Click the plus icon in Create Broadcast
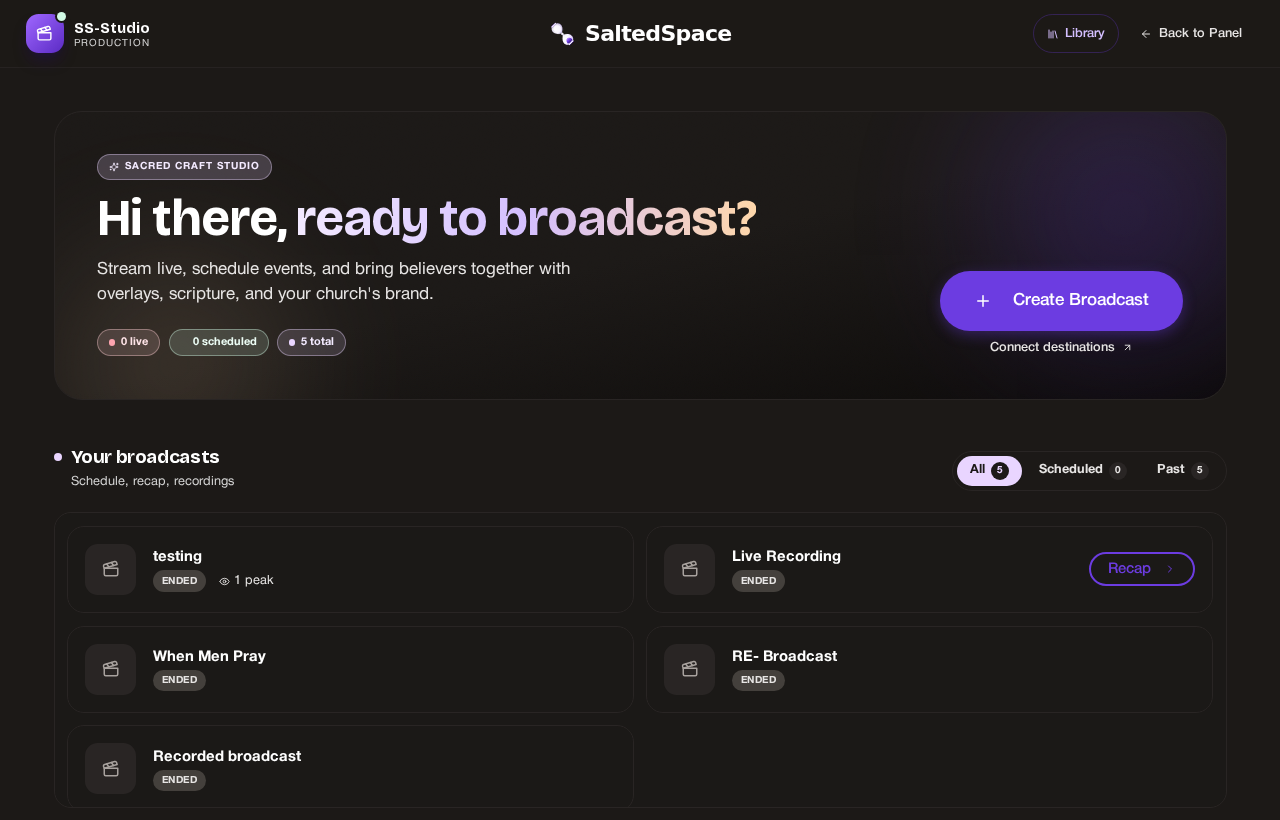Screen dimensions: 1280x820 (983, 301)
